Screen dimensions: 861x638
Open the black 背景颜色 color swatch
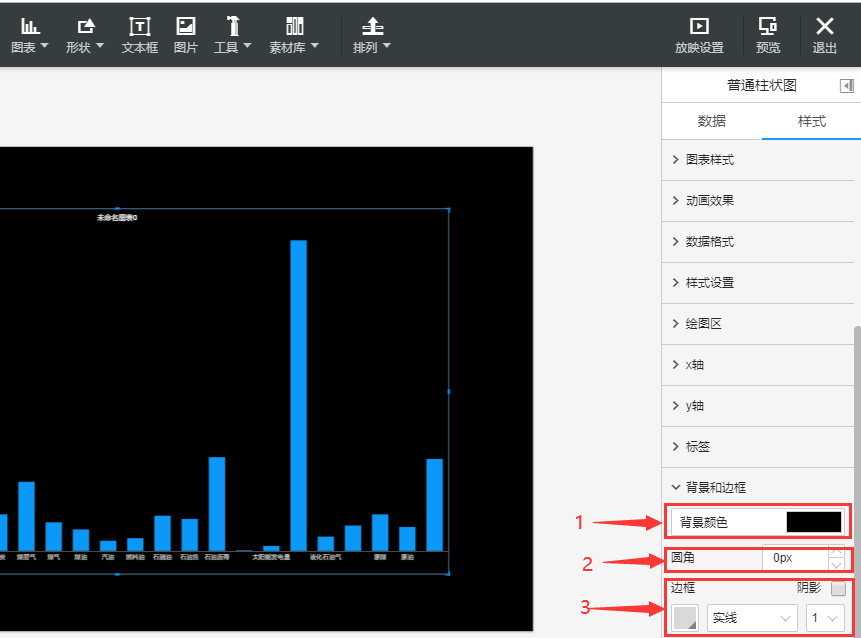[814, 522]
